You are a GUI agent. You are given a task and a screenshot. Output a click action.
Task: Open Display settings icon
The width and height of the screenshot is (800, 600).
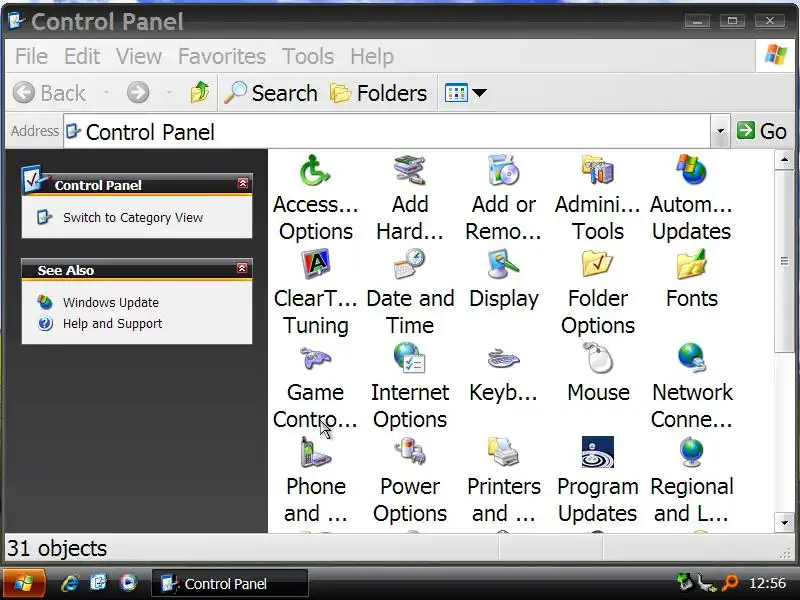pyautogui.click(x=504, y=265)
